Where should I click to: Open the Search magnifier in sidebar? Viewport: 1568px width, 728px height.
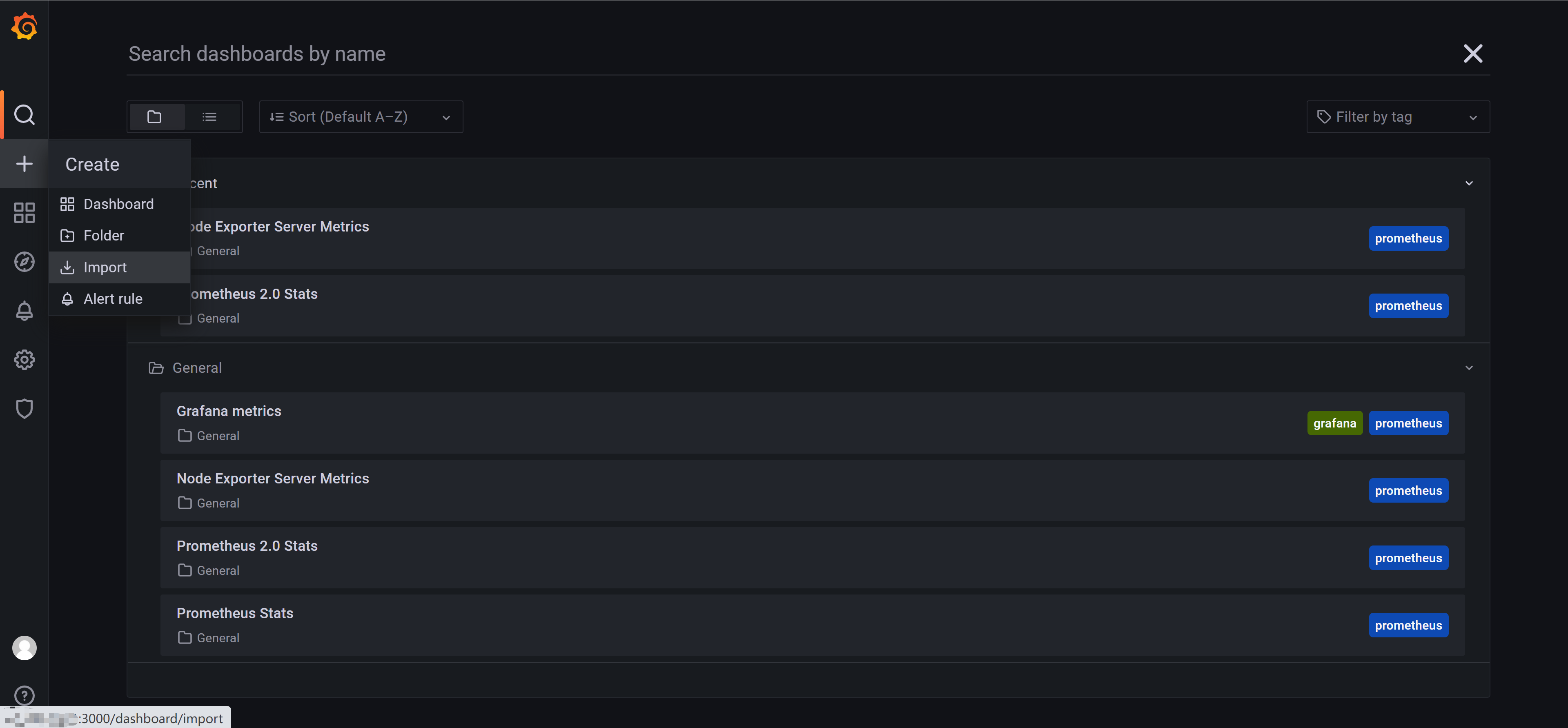tap(24, 114)
